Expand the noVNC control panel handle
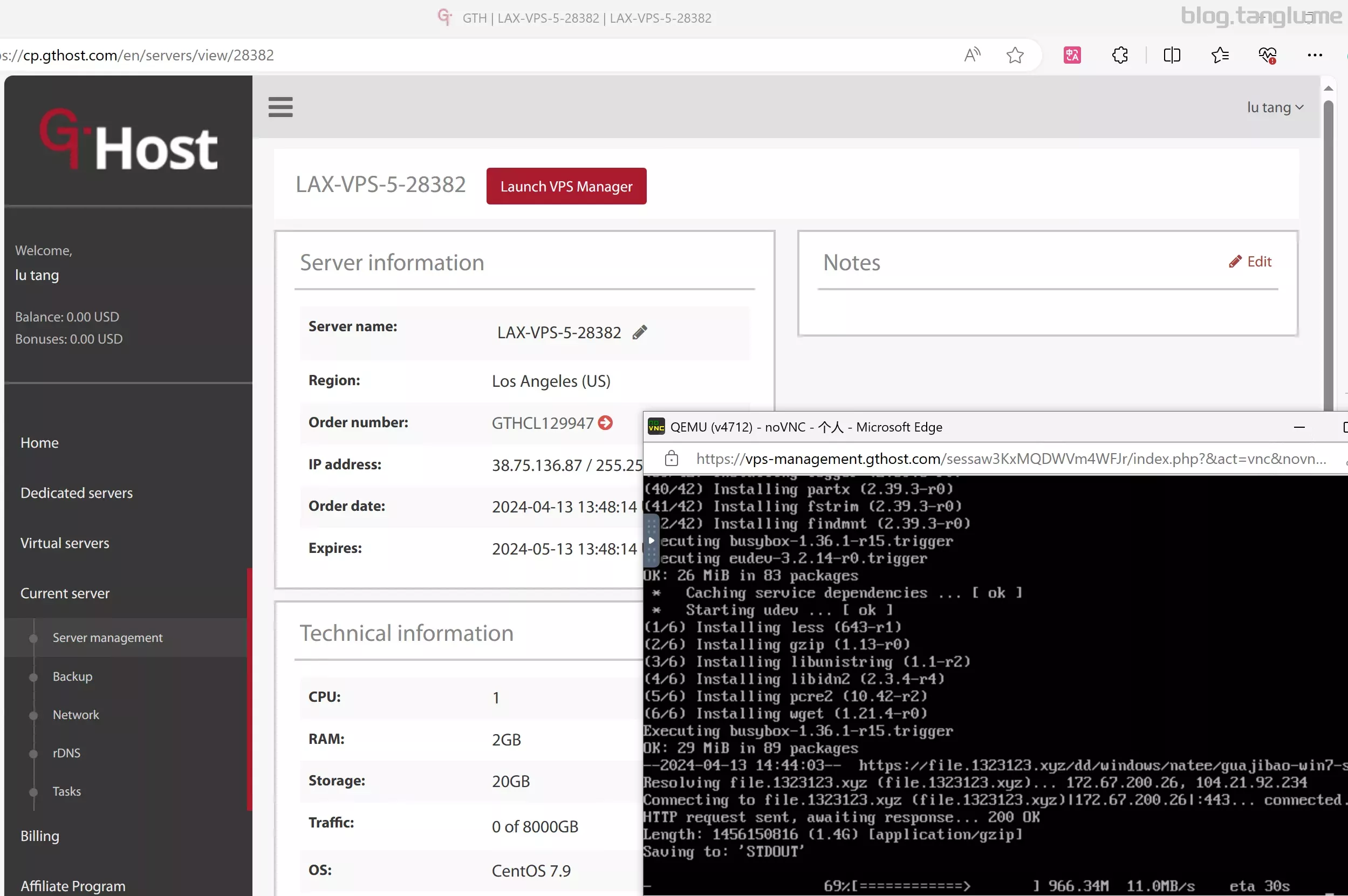Viewport: 1348px width, 896px height. (x=651, y=540)
